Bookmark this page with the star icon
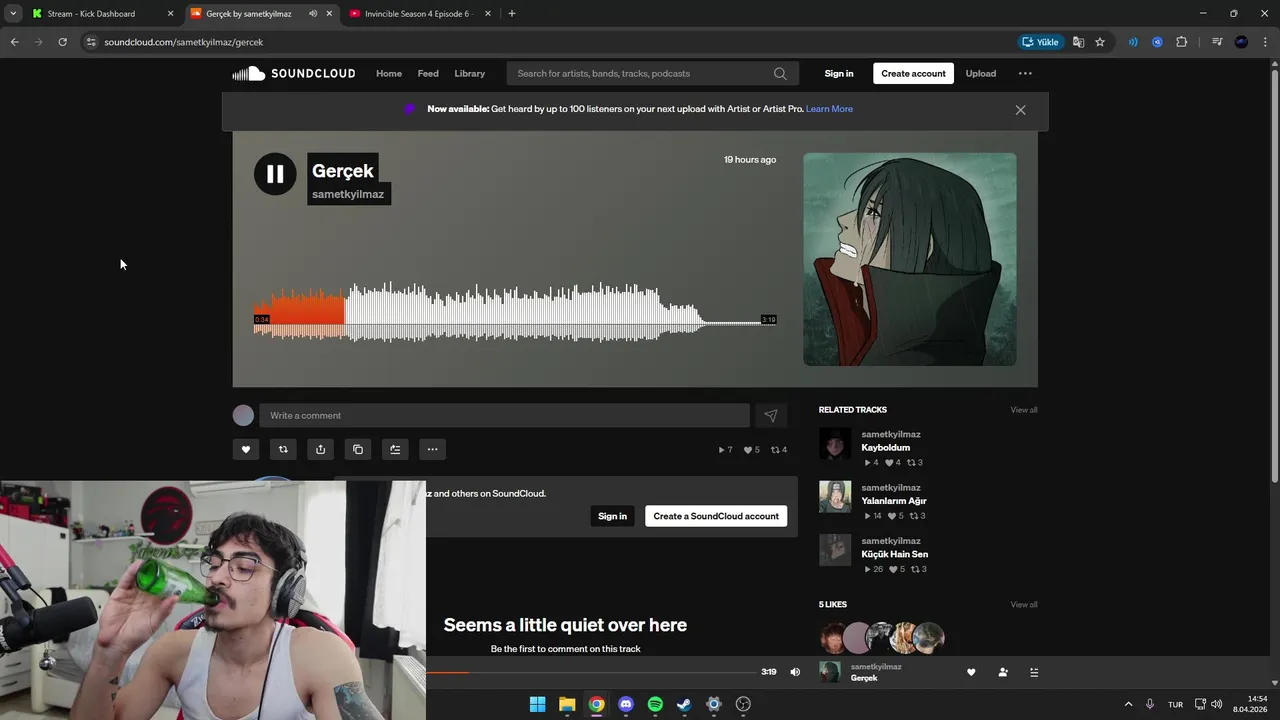This screenshot has width=1280, height=720. (x=1100, y=42)
